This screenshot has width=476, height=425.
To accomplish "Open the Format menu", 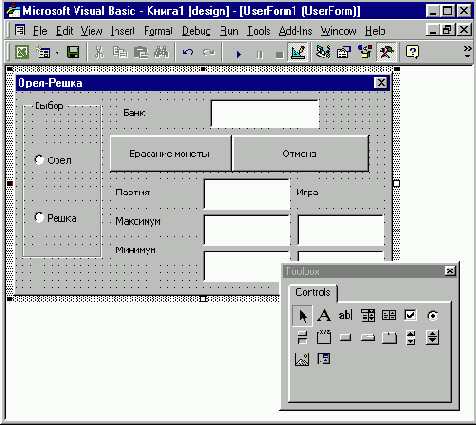I will pyautogui.click(x=158, y=31).
